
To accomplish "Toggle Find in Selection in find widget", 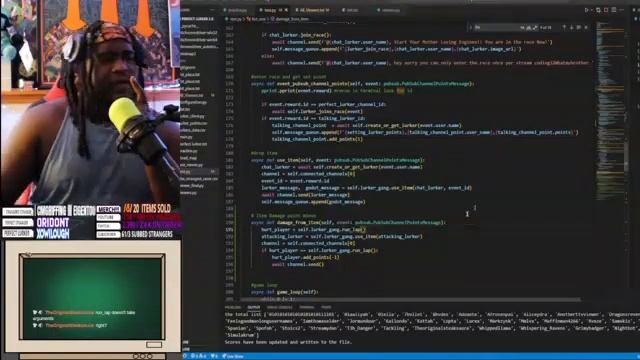I will (578, 27).
